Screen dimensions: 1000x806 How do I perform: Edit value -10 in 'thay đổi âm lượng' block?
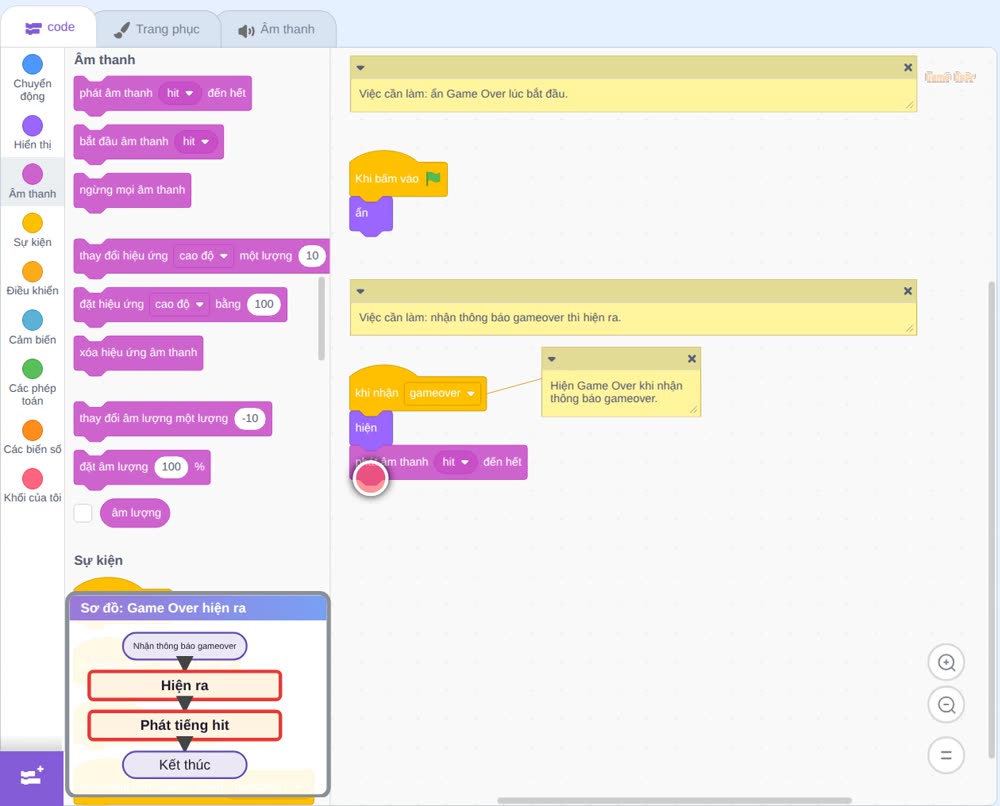(250, 418)
